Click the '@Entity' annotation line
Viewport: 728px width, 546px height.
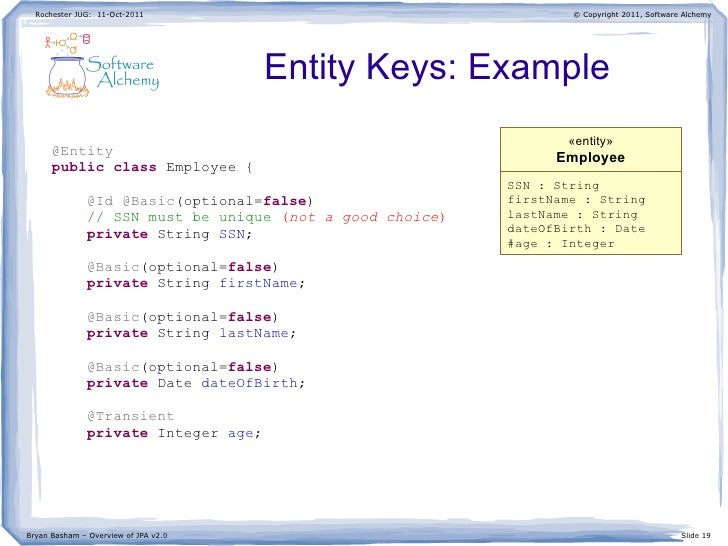[82, 151]
